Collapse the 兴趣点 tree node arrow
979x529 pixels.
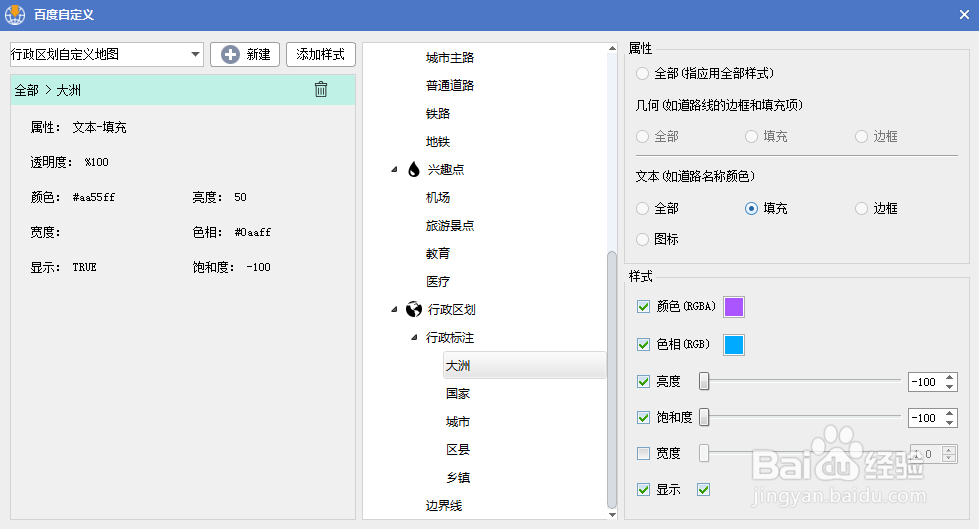coord(394,169)
